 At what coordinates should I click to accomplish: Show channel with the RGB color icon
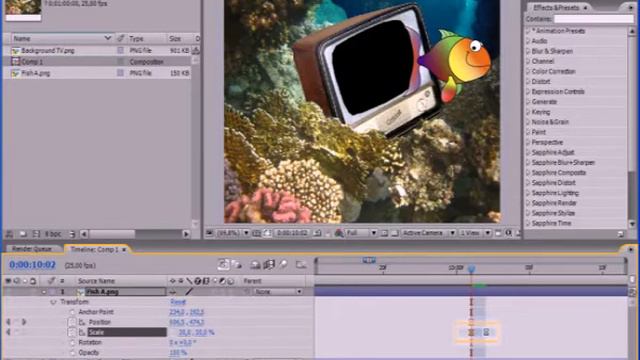[339, 233]
